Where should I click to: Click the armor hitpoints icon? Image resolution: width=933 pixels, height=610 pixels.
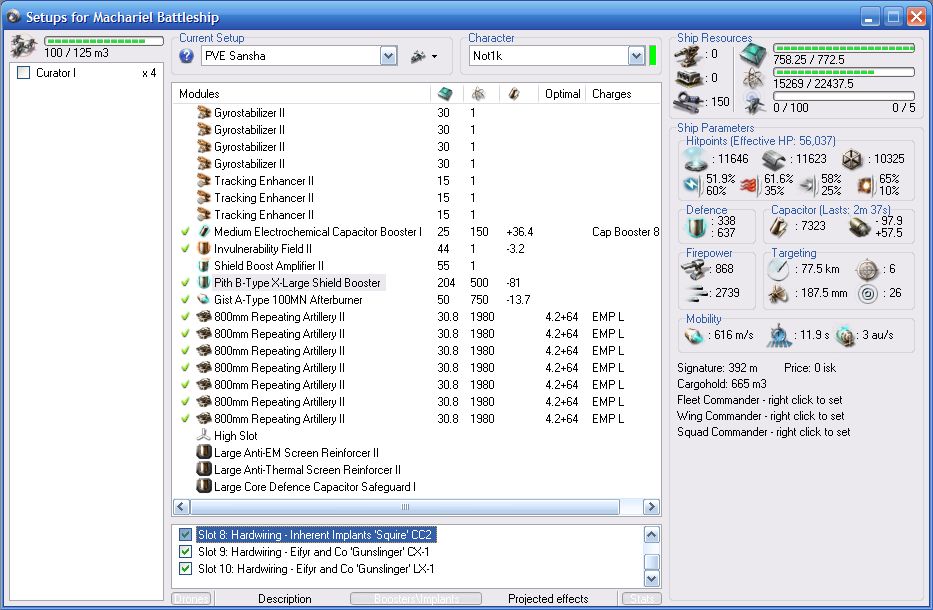(774, 159)
